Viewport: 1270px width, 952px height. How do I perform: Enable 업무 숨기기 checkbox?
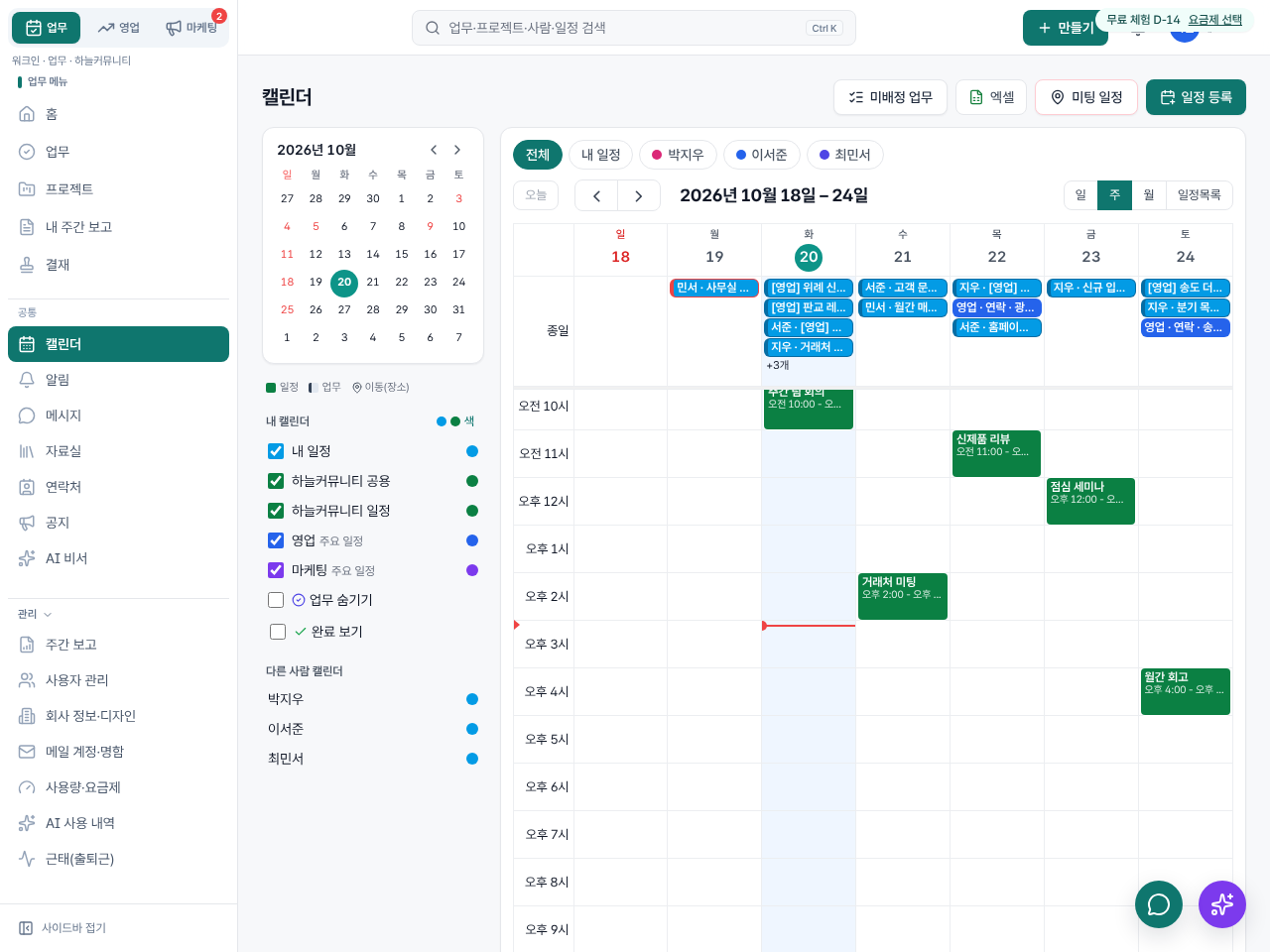[x=276, y=600]
